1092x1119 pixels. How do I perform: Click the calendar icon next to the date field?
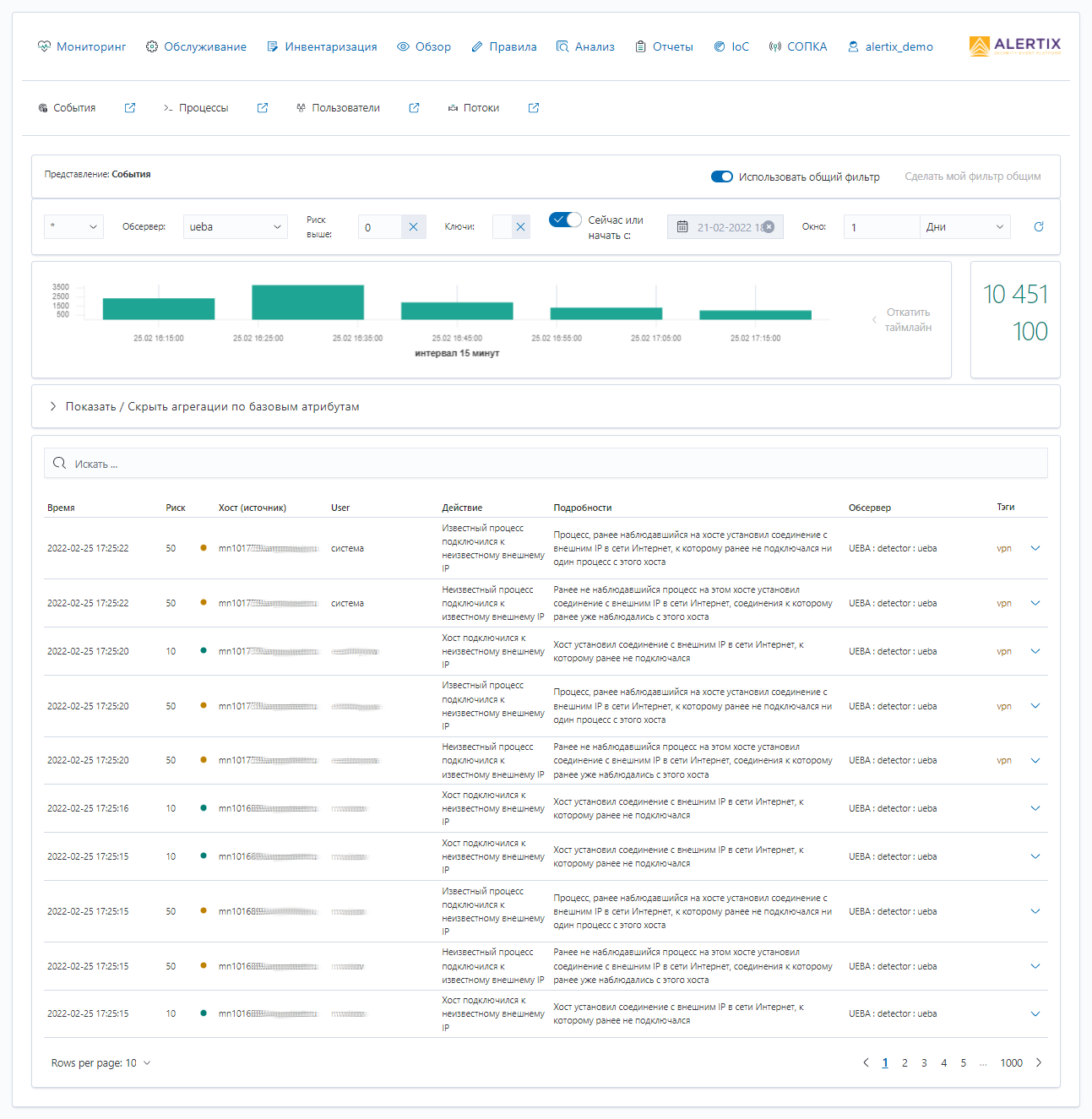pyautogui.click(x=682, y=226)
